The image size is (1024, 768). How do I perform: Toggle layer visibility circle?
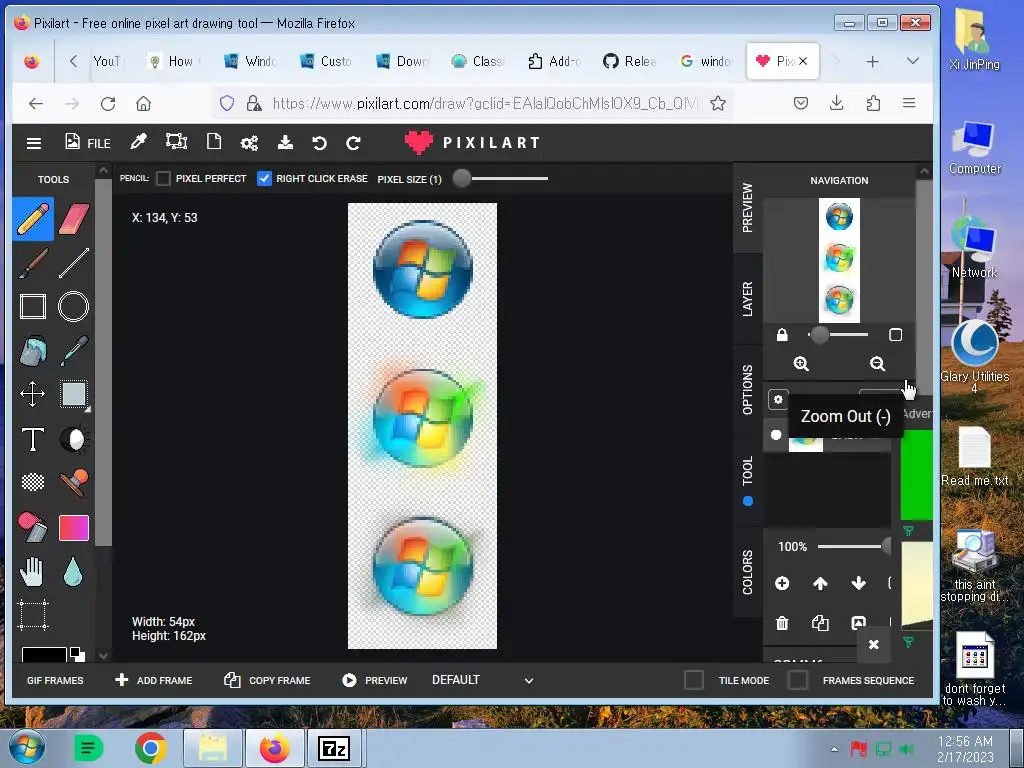point(776,434)
